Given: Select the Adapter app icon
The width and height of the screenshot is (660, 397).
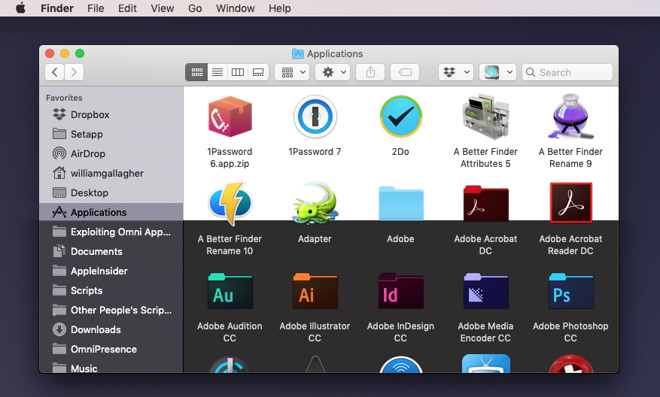Looking at the screenshot, I should [x=315, y=203].
